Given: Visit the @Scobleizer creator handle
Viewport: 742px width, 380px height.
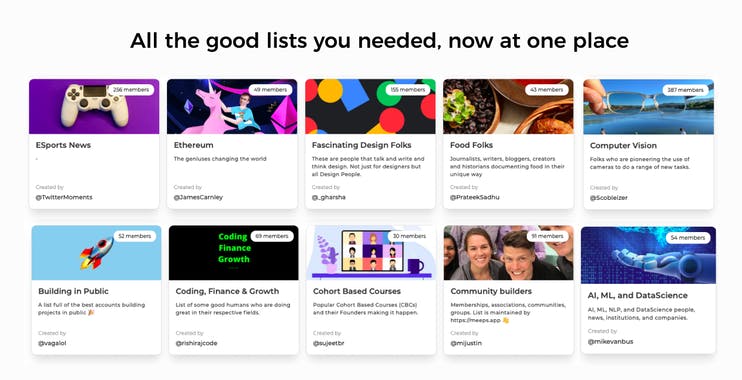Looking at the screenshot, I should pyautogui.click(x=609, y=198).
